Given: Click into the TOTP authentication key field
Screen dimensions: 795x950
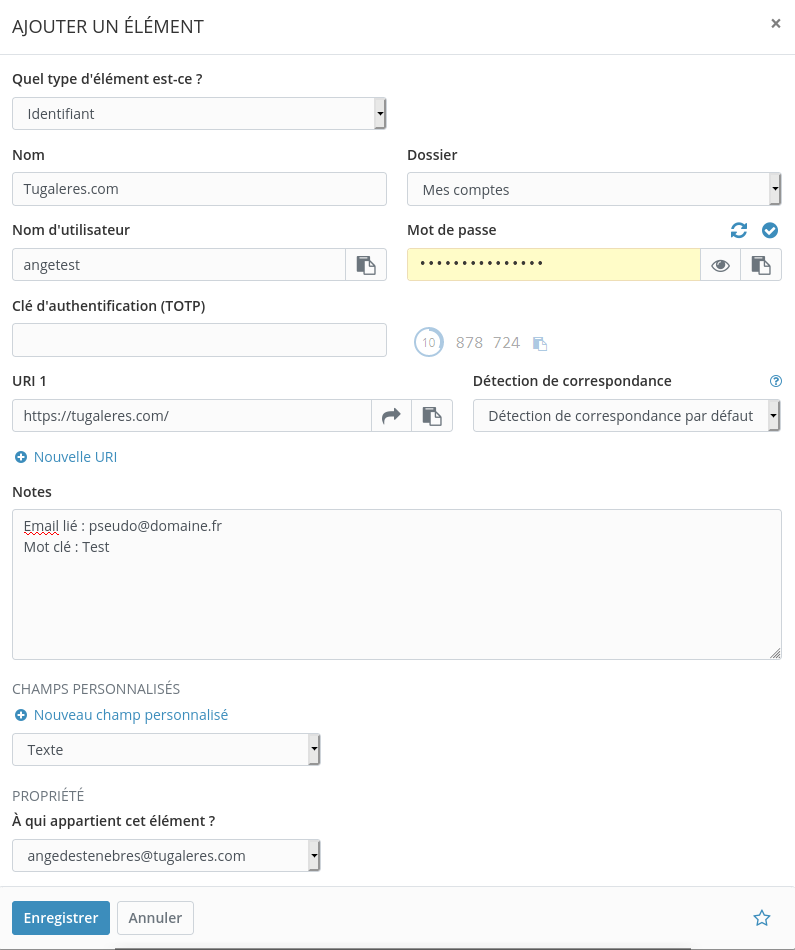Looking at the screenshot, I should point(199,340).
